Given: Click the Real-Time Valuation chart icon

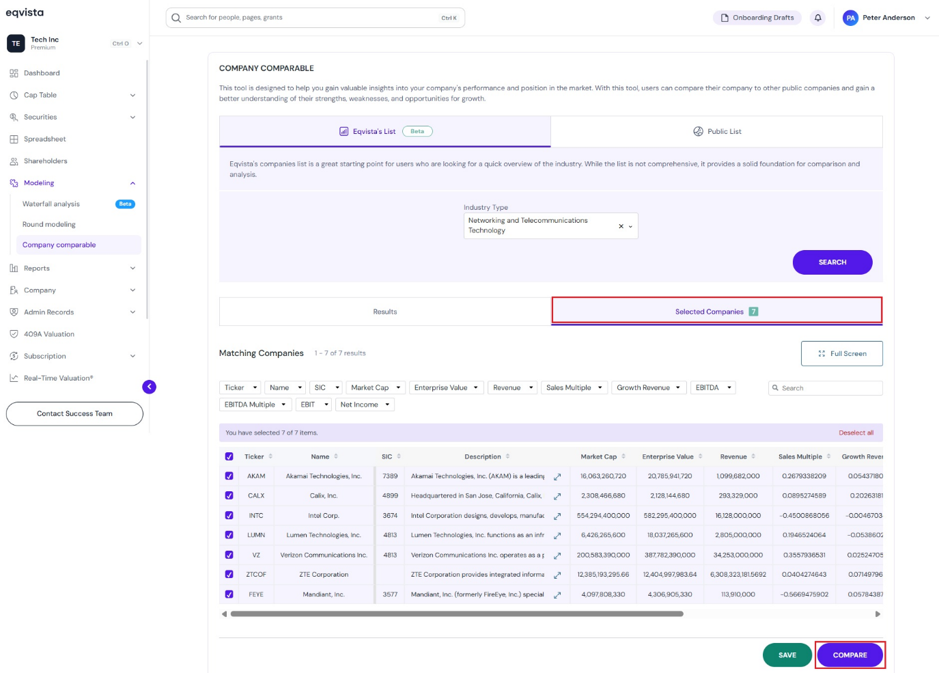Looking at the screenshot, I should (x=14, y=378).
